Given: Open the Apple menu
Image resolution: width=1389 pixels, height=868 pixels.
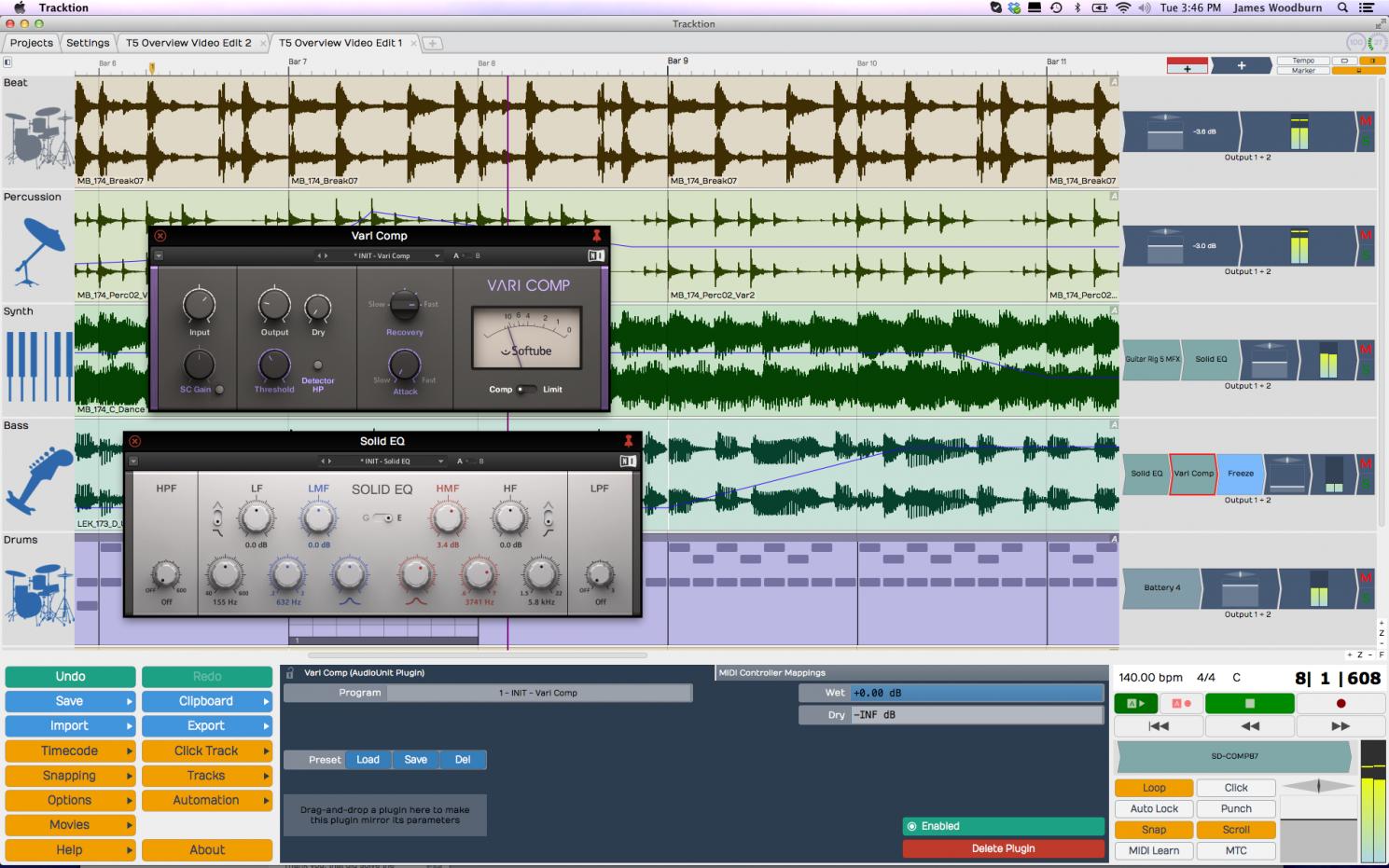Looking at the screenshot, I should 20,7.
